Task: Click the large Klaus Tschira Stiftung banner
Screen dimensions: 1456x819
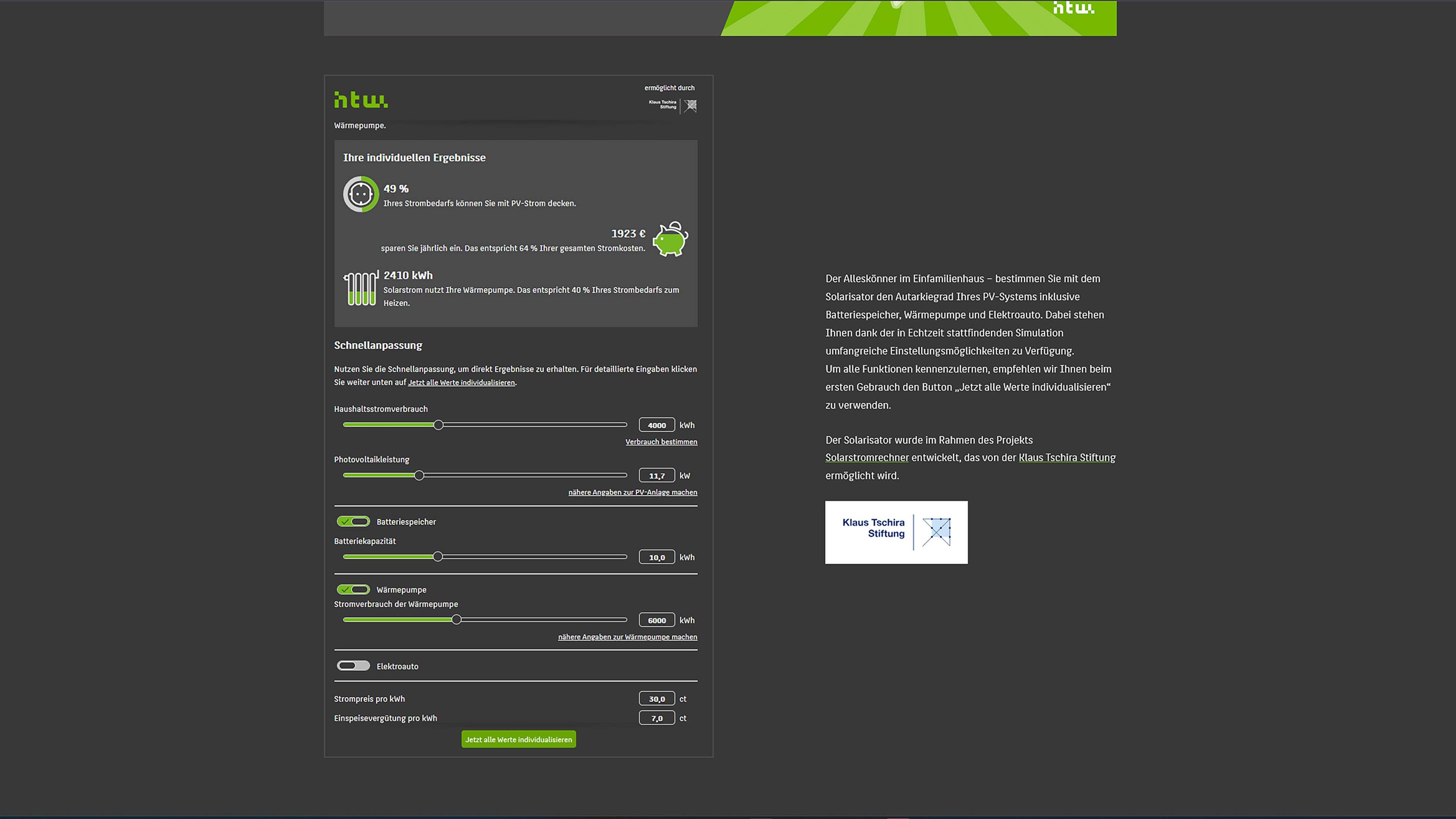Action: tap(896, 532)
